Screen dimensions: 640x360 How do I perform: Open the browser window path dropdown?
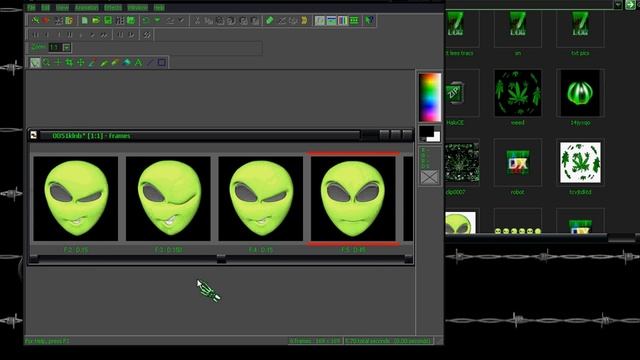(x=618, y=4)
